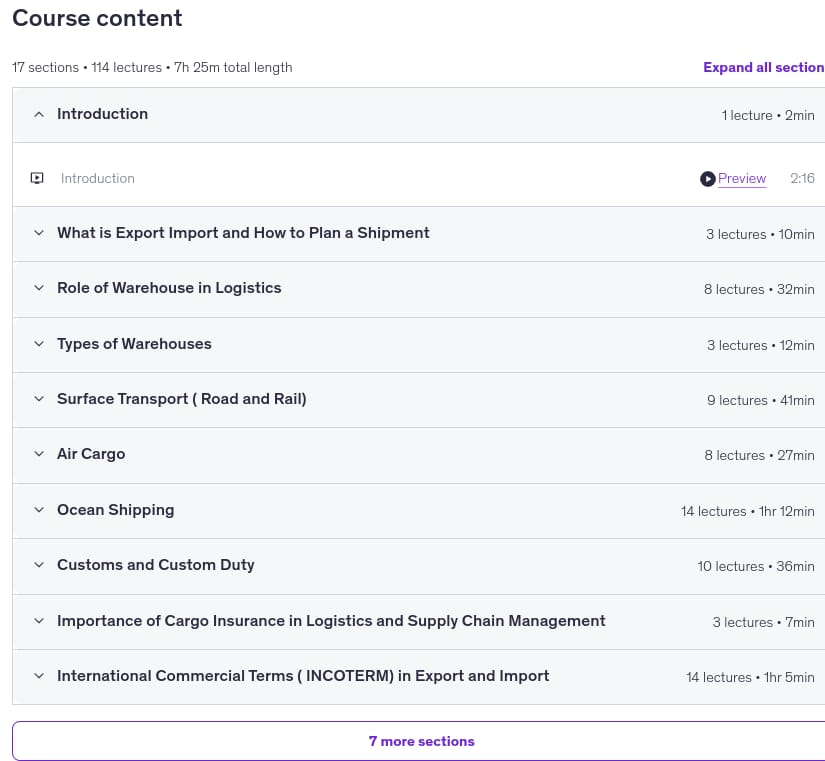Click the 'Ocean Shipping' section title
This screenshot has width=825, height=761.
(x=116, y=510)
